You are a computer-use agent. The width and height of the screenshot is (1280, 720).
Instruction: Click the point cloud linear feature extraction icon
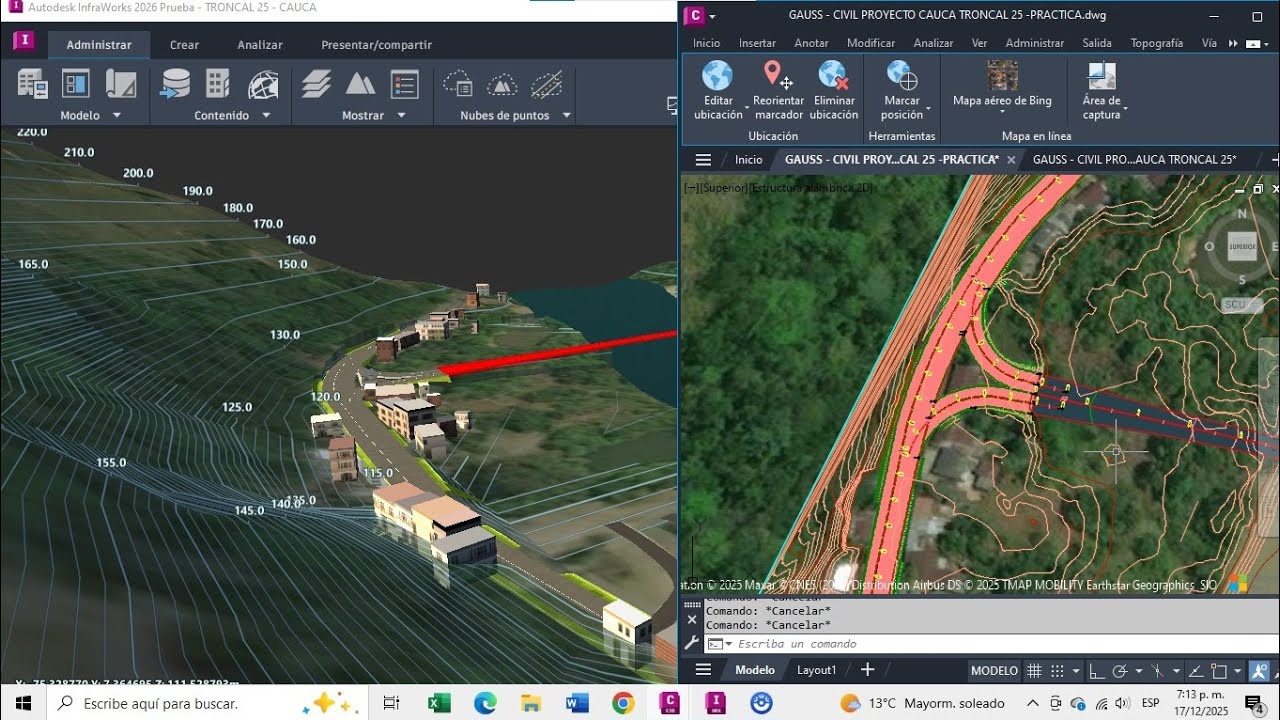(x=546, y=84)
